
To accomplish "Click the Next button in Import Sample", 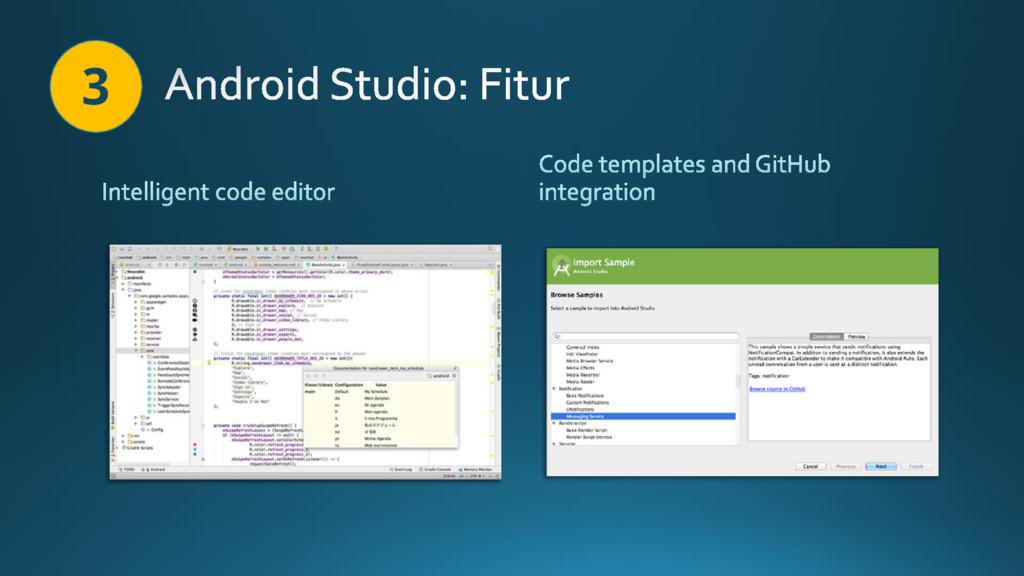I will click(880, 466).
